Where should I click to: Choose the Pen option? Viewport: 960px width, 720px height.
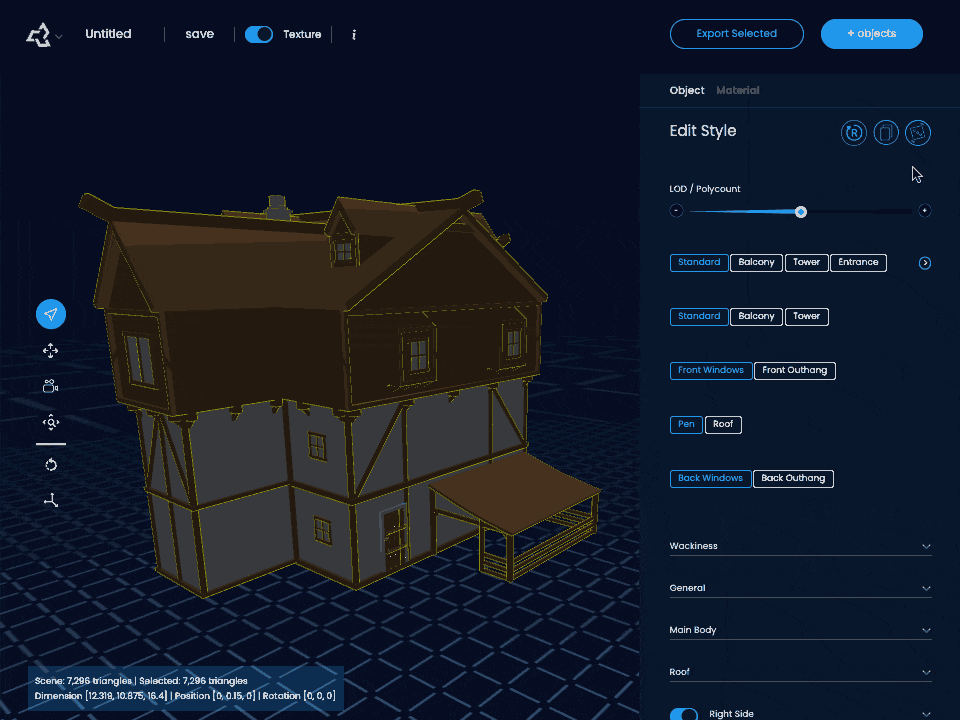pos(686,424)
